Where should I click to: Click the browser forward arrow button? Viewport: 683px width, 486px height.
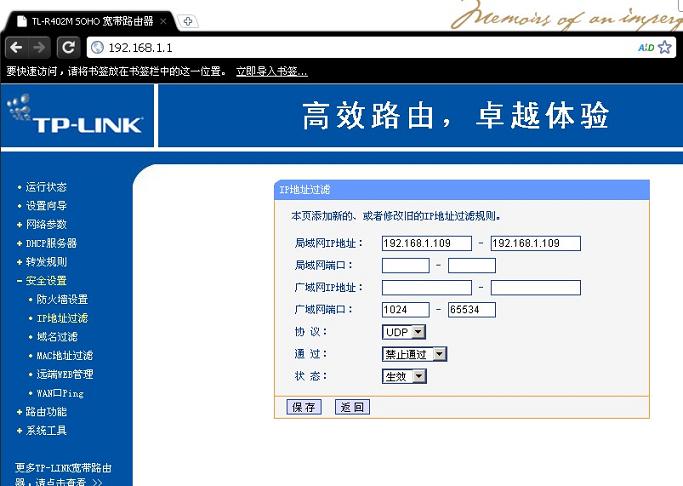[39, 47]
